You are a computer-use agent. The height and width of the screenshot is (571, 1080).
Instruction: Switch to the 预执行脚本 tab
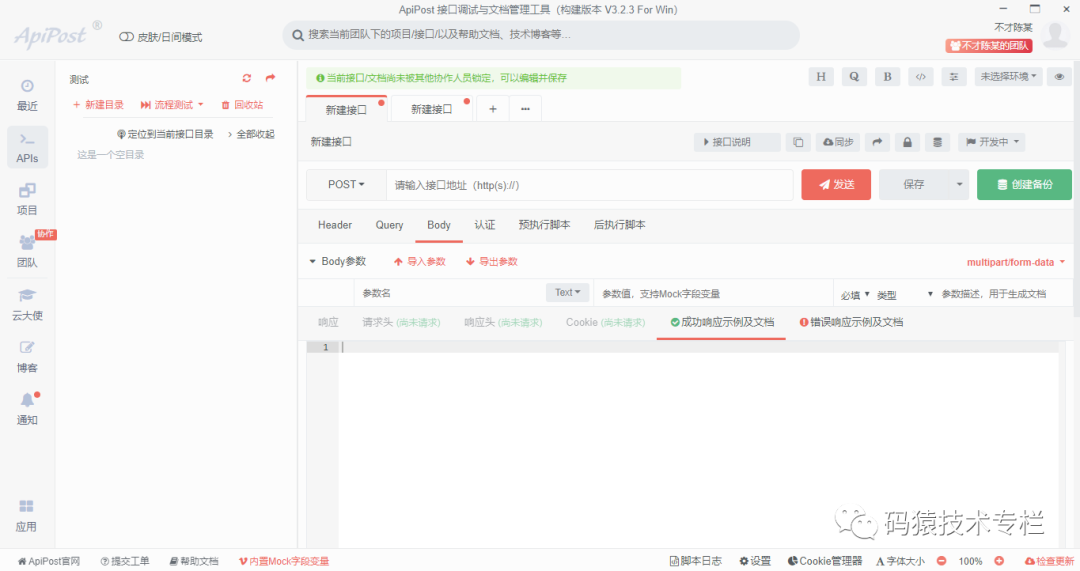point(544,225)
